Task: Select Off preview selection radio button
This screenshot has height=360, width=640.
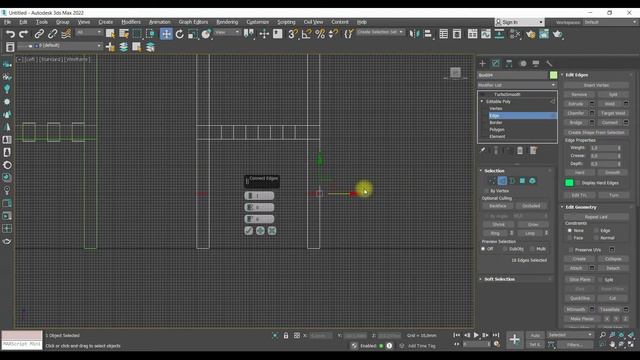Action: pyautogui.click(x=483, y=249)
